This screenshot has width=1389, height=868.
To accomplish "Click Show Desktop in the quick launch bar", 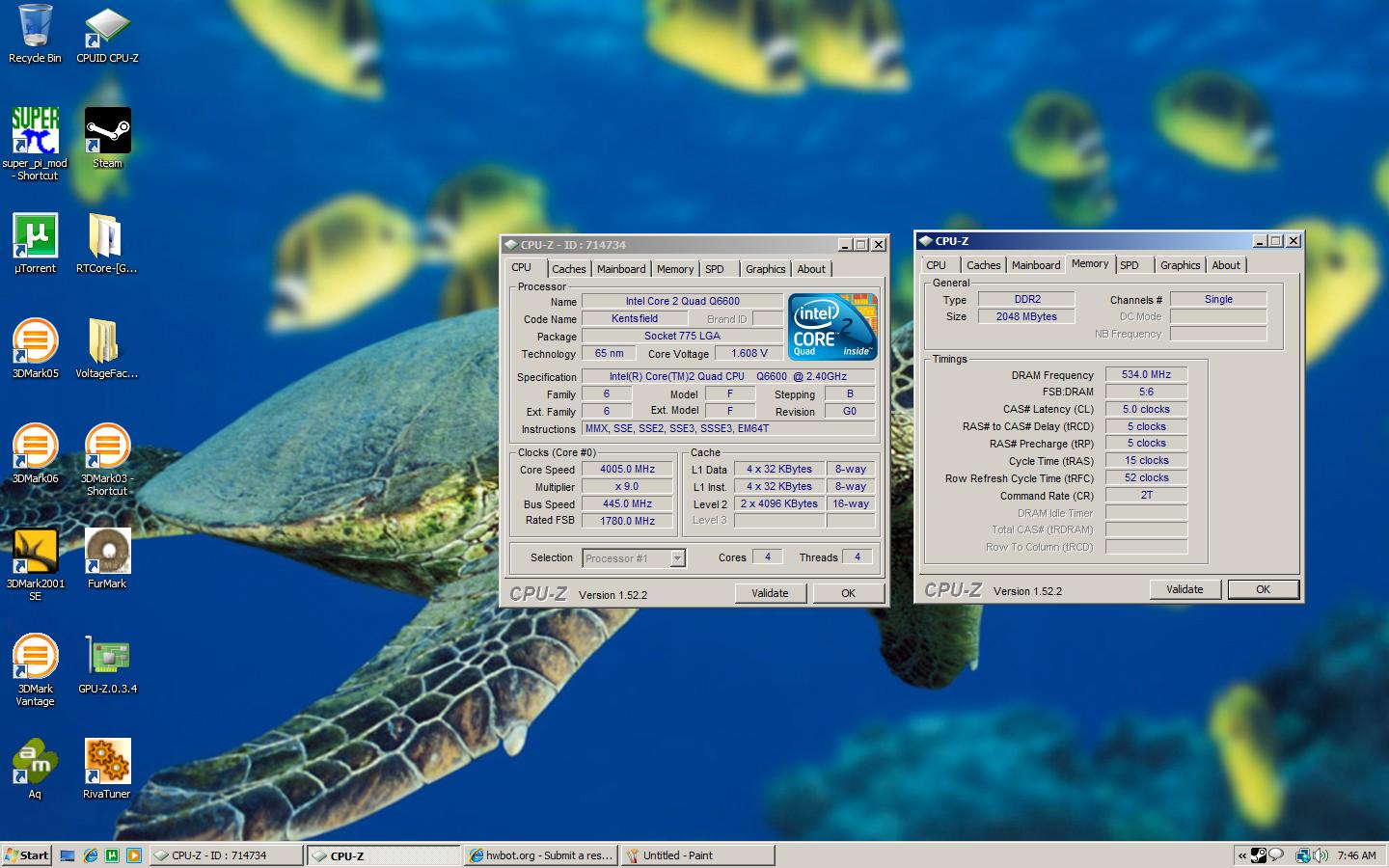I will click(68, 855).
